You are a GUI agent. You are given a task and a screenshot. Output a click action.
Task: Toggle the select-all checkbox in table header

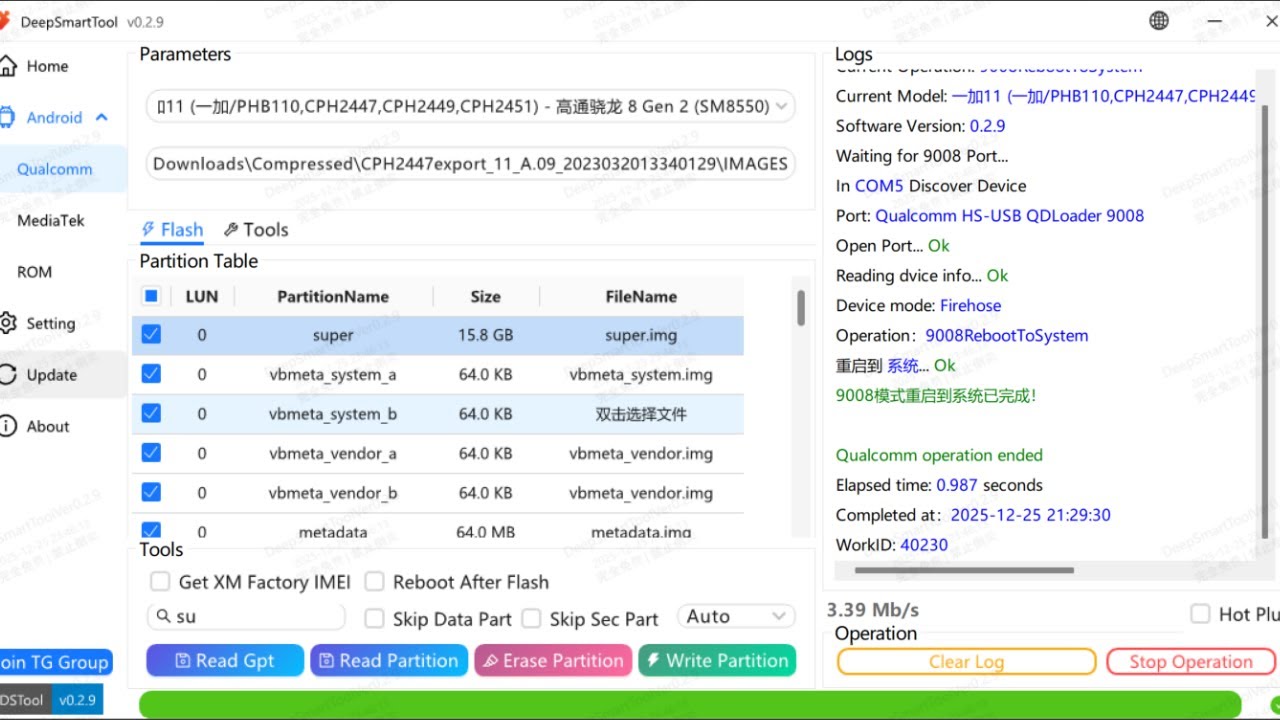coord(151,296)
